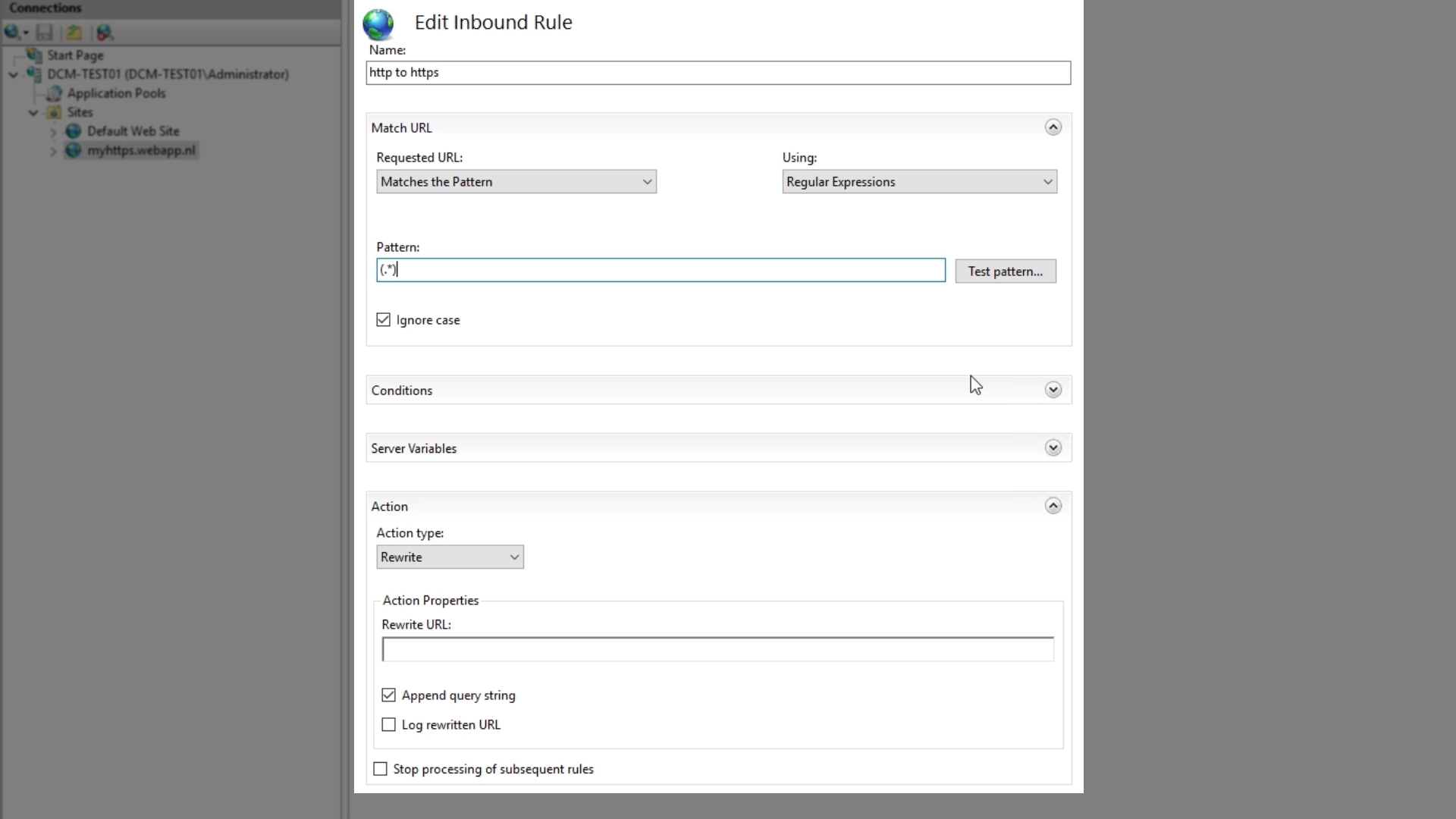Toggle the Append query string checkbox
This screenshot has width=1456, height=819.
click(389, 695)
